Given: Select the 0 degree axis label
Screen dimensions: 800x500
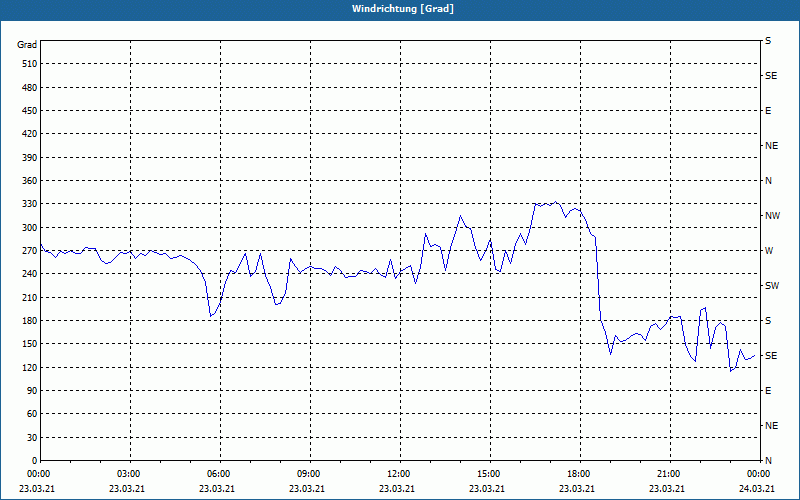Looking at the screenshot, I should coord(34,461).
